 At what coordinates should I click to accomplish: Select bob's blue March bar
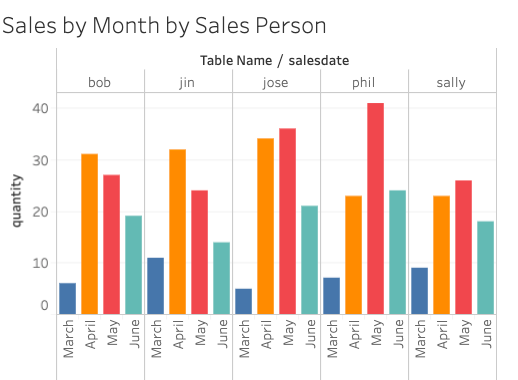(68, 299)
